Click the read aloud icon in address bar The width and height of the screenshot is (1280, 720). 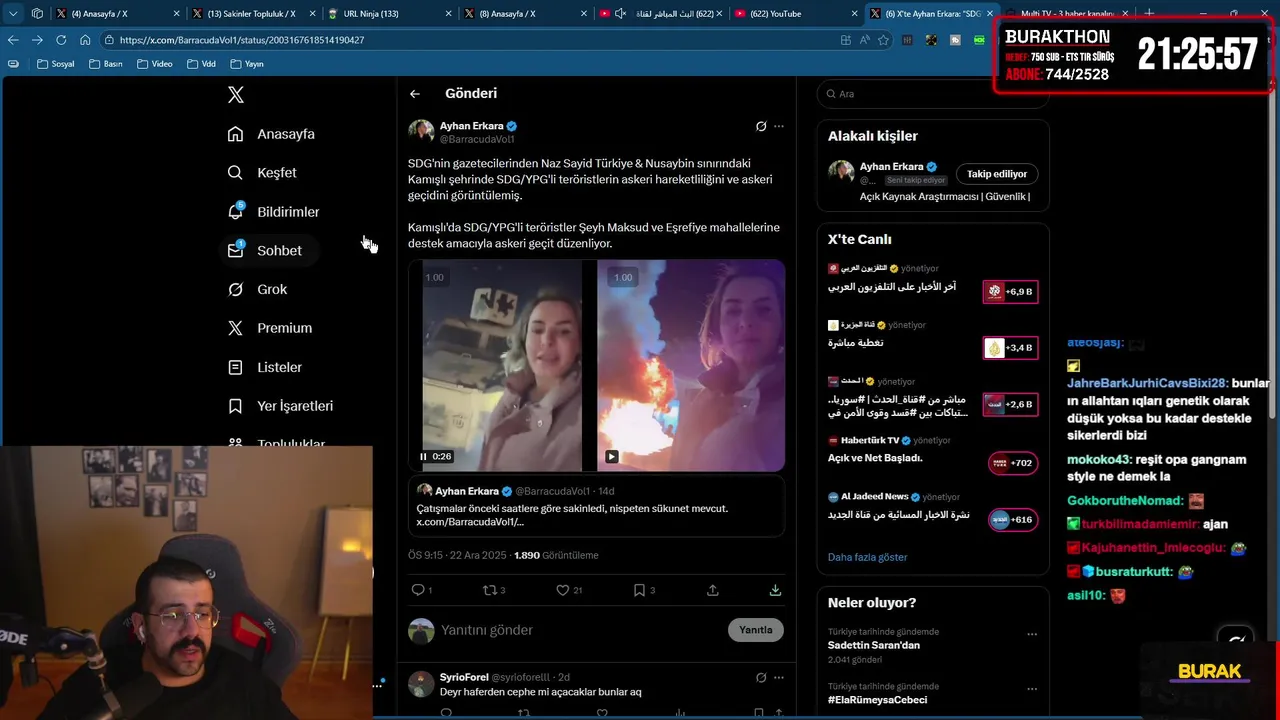pos(864,40)
